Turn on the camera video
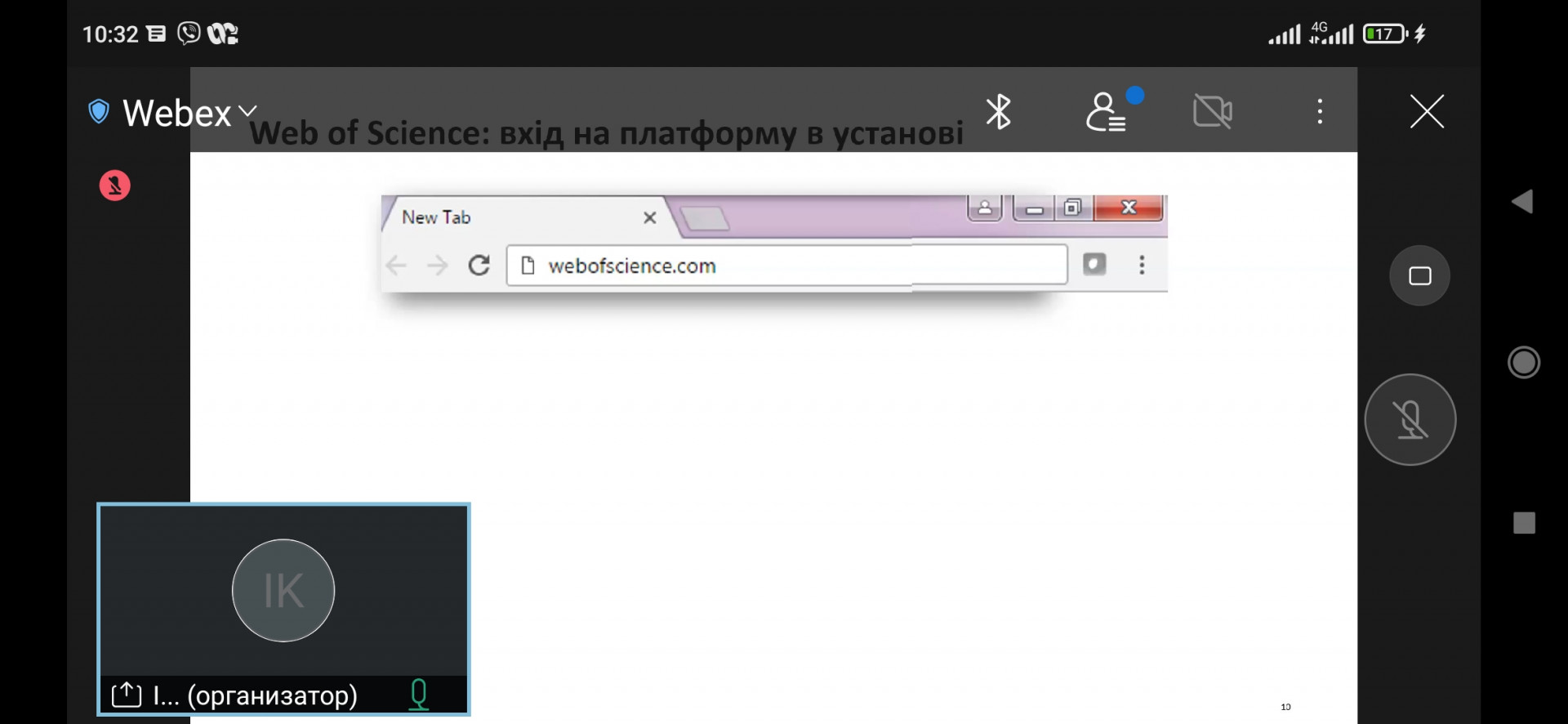The image size is (1568, 724). tap(1213, 111)
